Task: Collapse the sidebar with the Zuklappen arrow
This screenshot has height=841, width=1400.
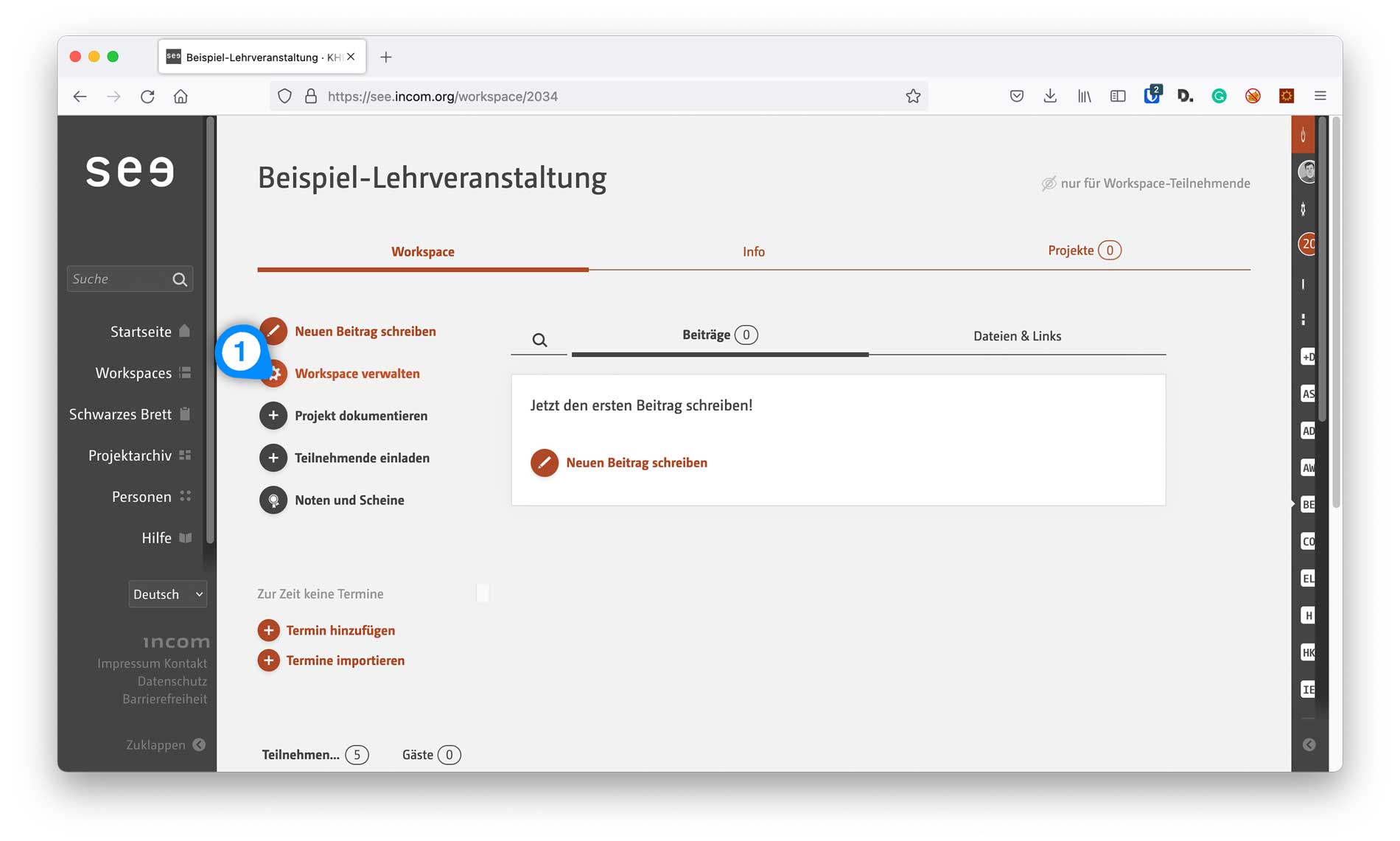Action: click(199, 744)
